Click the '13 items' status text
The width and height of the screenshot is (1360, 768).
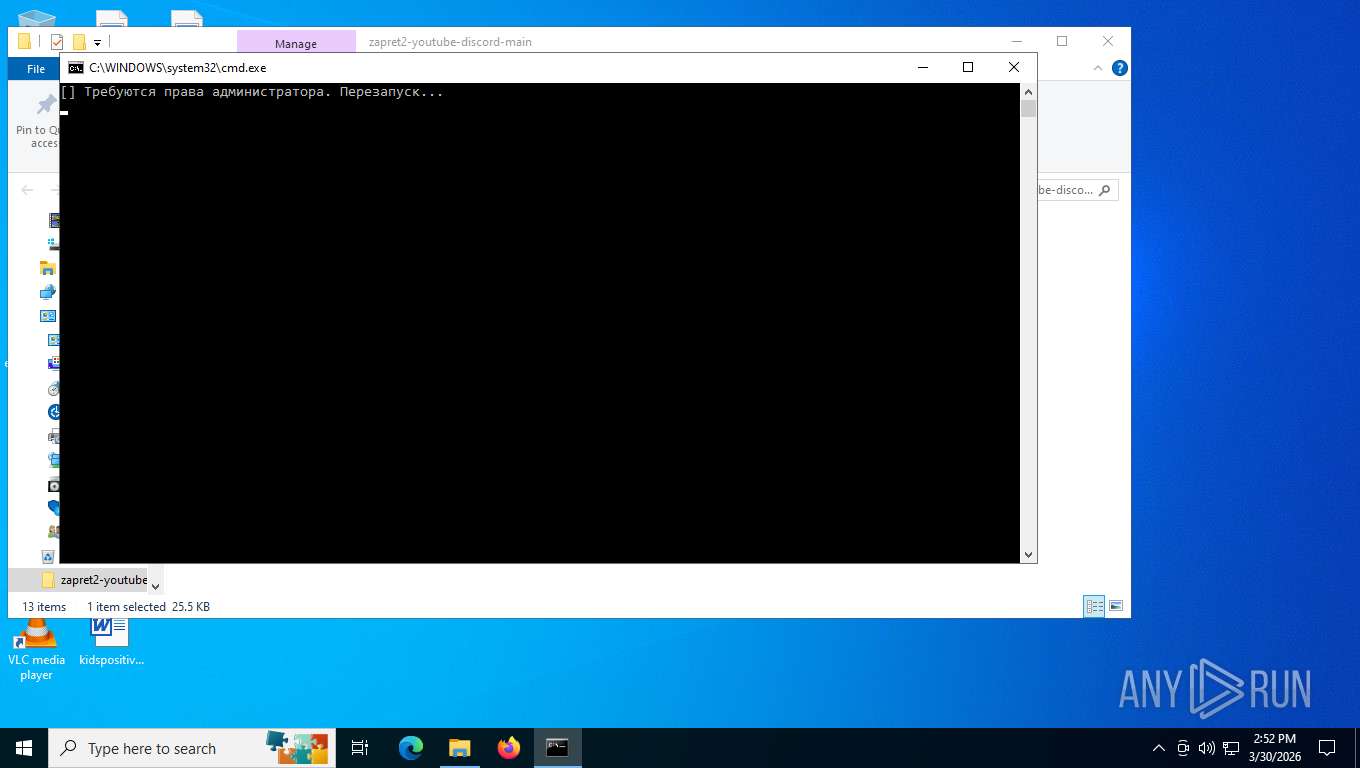pyautogui.click(x=44, y=607)
